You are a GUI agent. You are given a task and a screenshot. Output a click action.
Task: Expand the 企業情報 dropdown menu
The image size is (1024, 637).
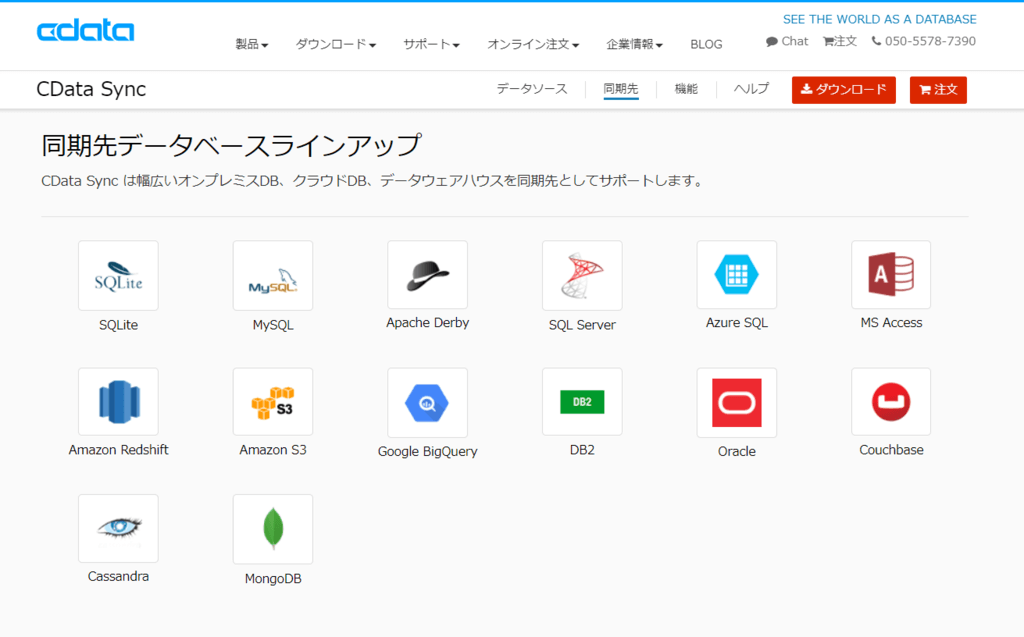pyautogui.click(x=634, y=44)
